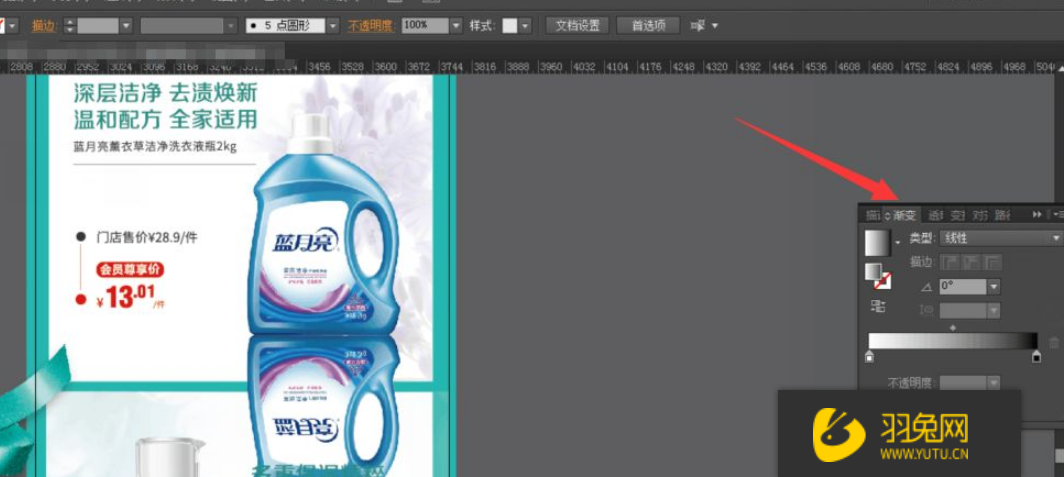Viewport: 1064px width, 477px height.
Task: Click the gradient midpoint diamond marker
Action: 953,328
